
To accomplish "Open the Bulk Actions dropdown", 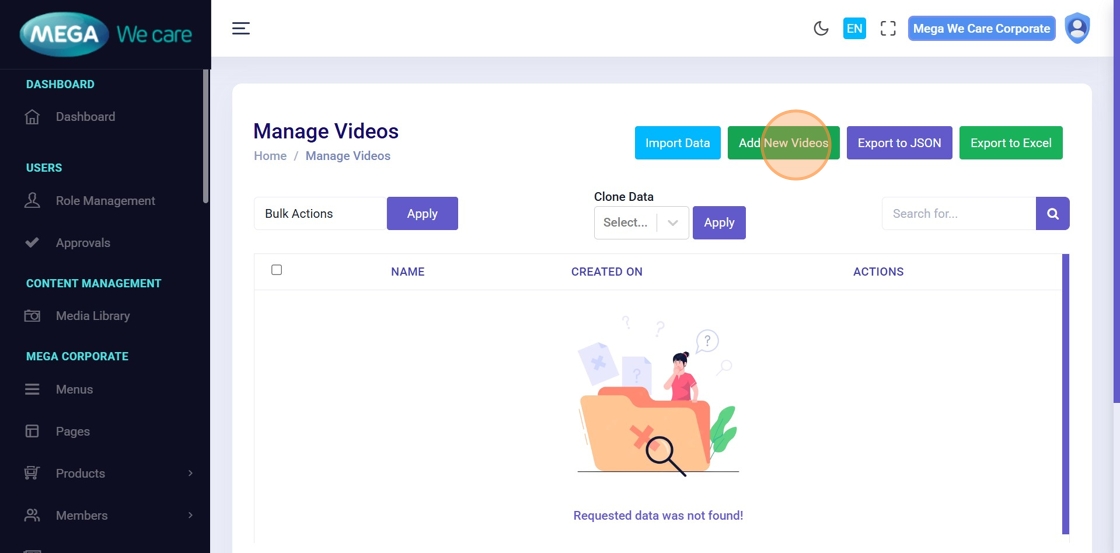I will coord(320,213).
